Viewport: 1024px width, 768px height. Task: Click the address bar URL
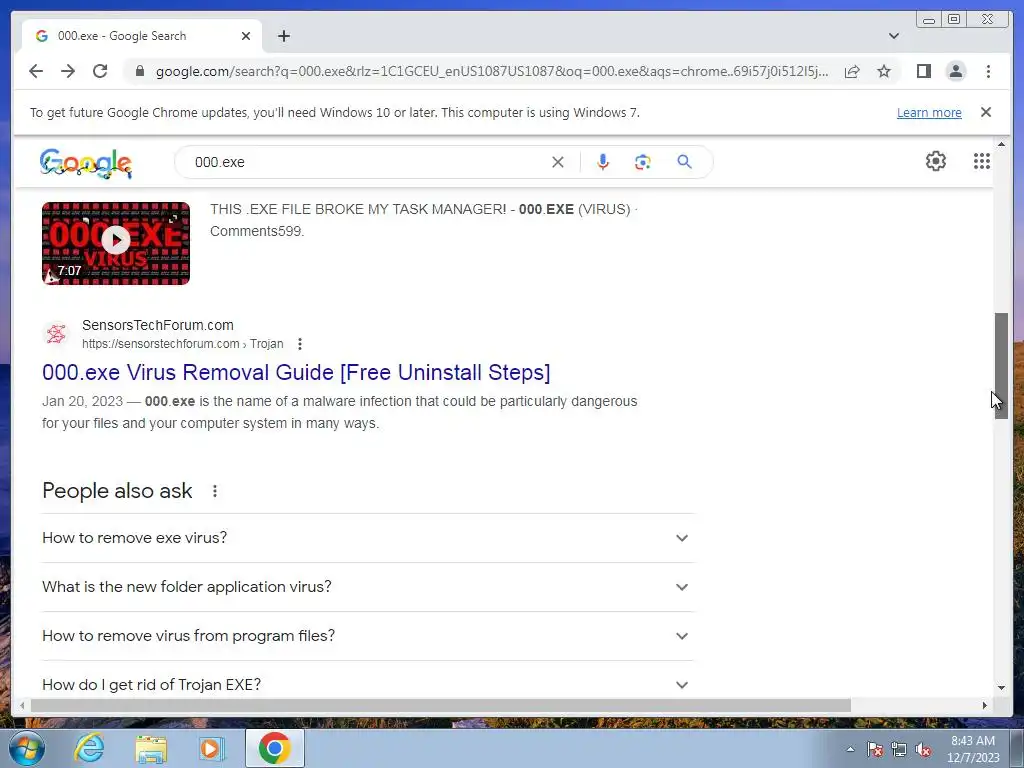pyautogui.click(x=492, y=71)
